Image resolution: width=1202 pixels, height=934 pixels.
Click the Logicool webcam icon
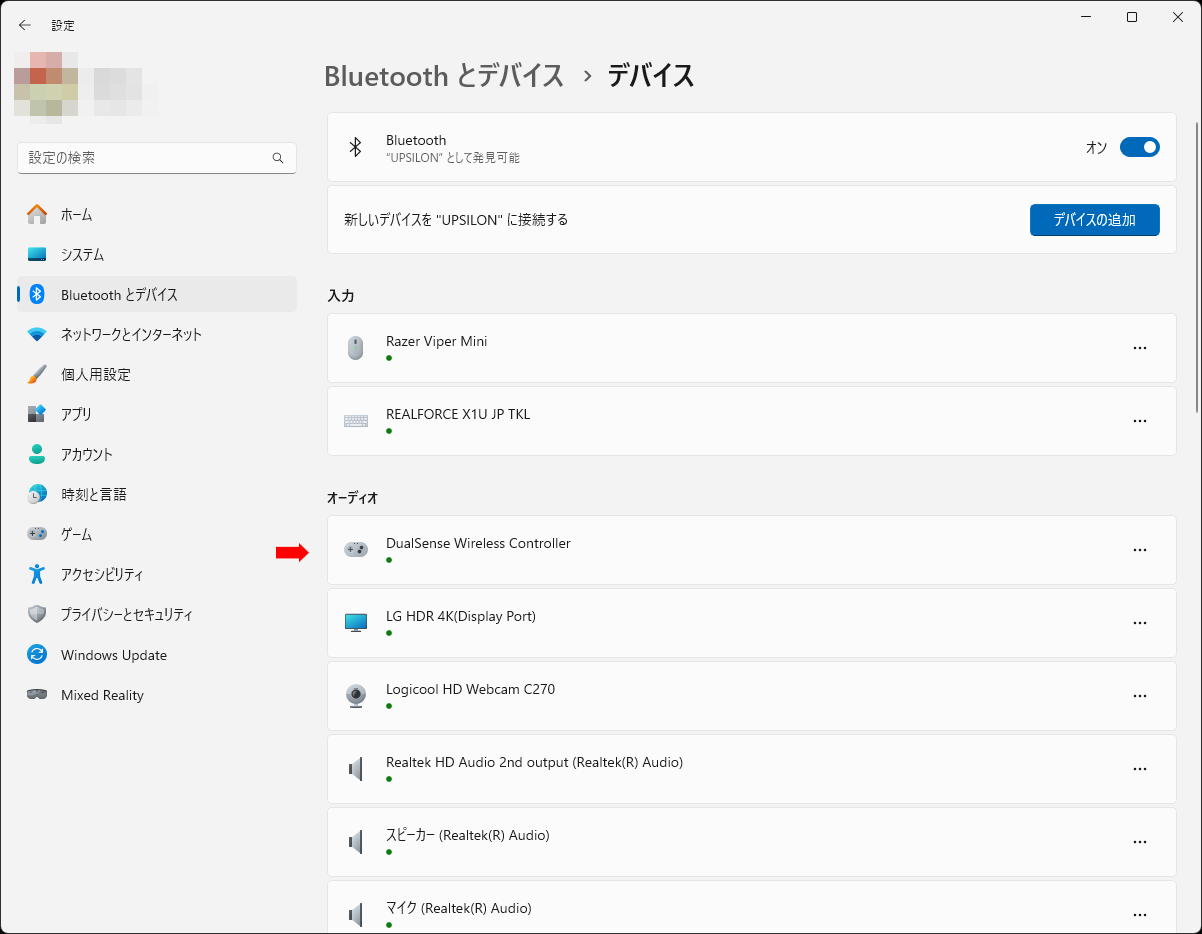click(356, 696)
